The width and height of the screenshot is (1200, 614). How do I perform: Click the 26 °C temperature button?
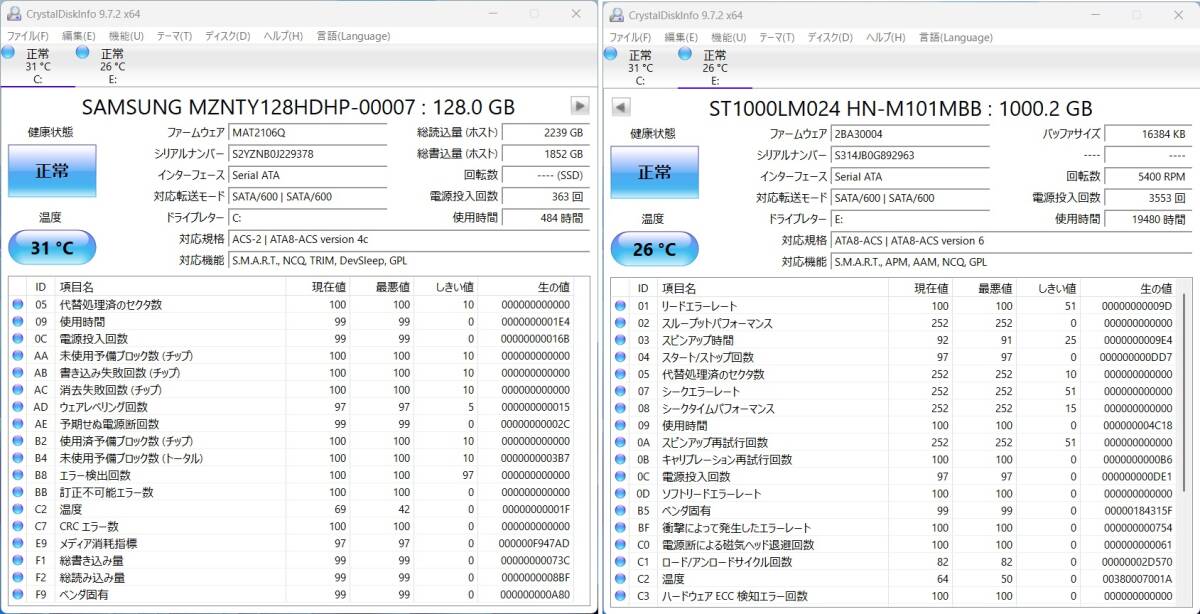[x=653, y=249]
